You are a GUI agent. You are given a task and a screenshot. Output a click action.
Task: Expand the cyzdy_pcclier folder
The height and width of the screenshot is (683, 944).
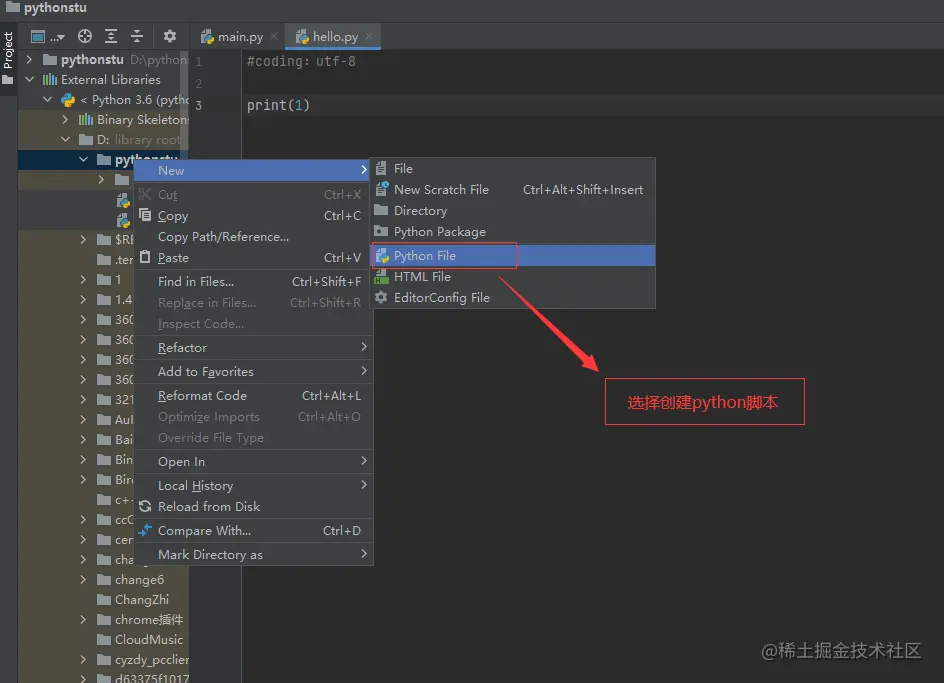(x=83, y=660)
